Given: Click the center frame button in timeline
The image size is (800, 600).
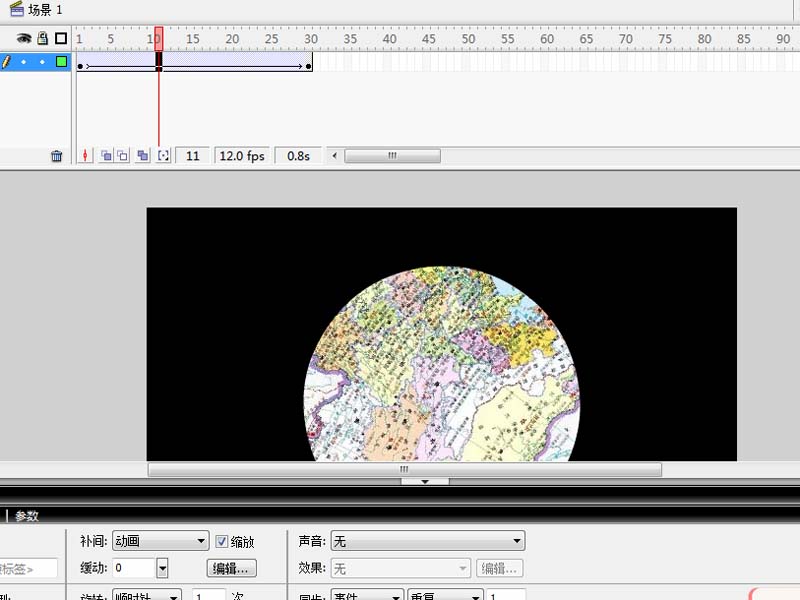Looking at the screenshot, I should (86, 156).
